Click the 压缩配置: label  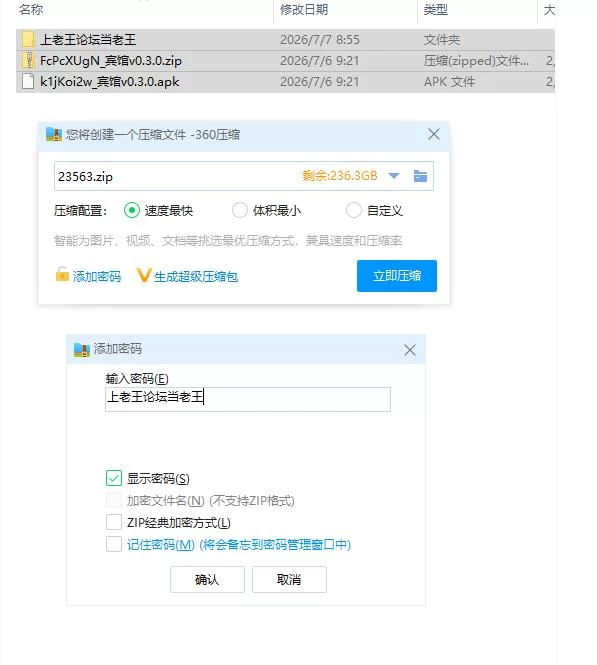[81, 211]
